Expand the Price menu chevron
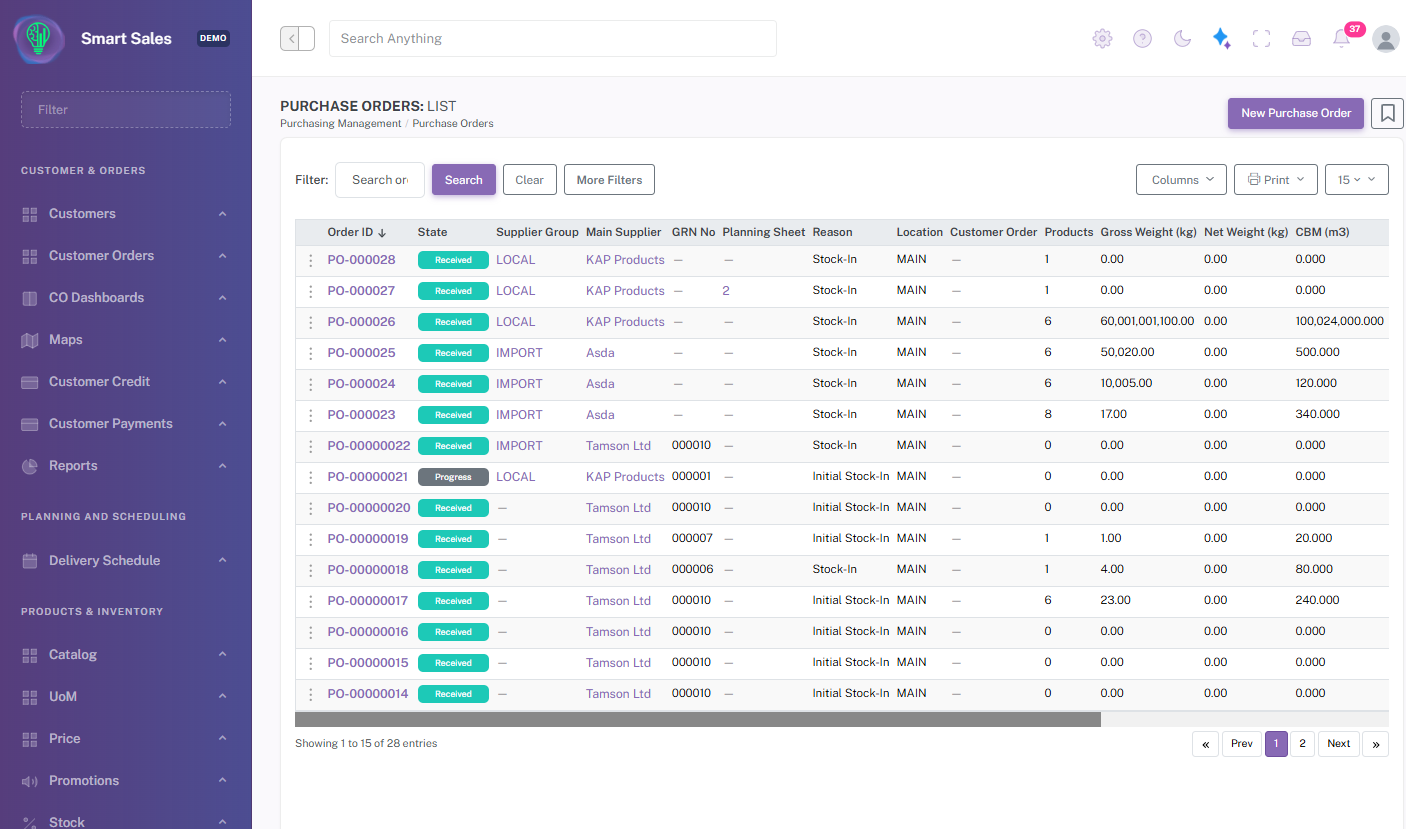The width and height of the screenshot is (1406, 829). point(222,739)
